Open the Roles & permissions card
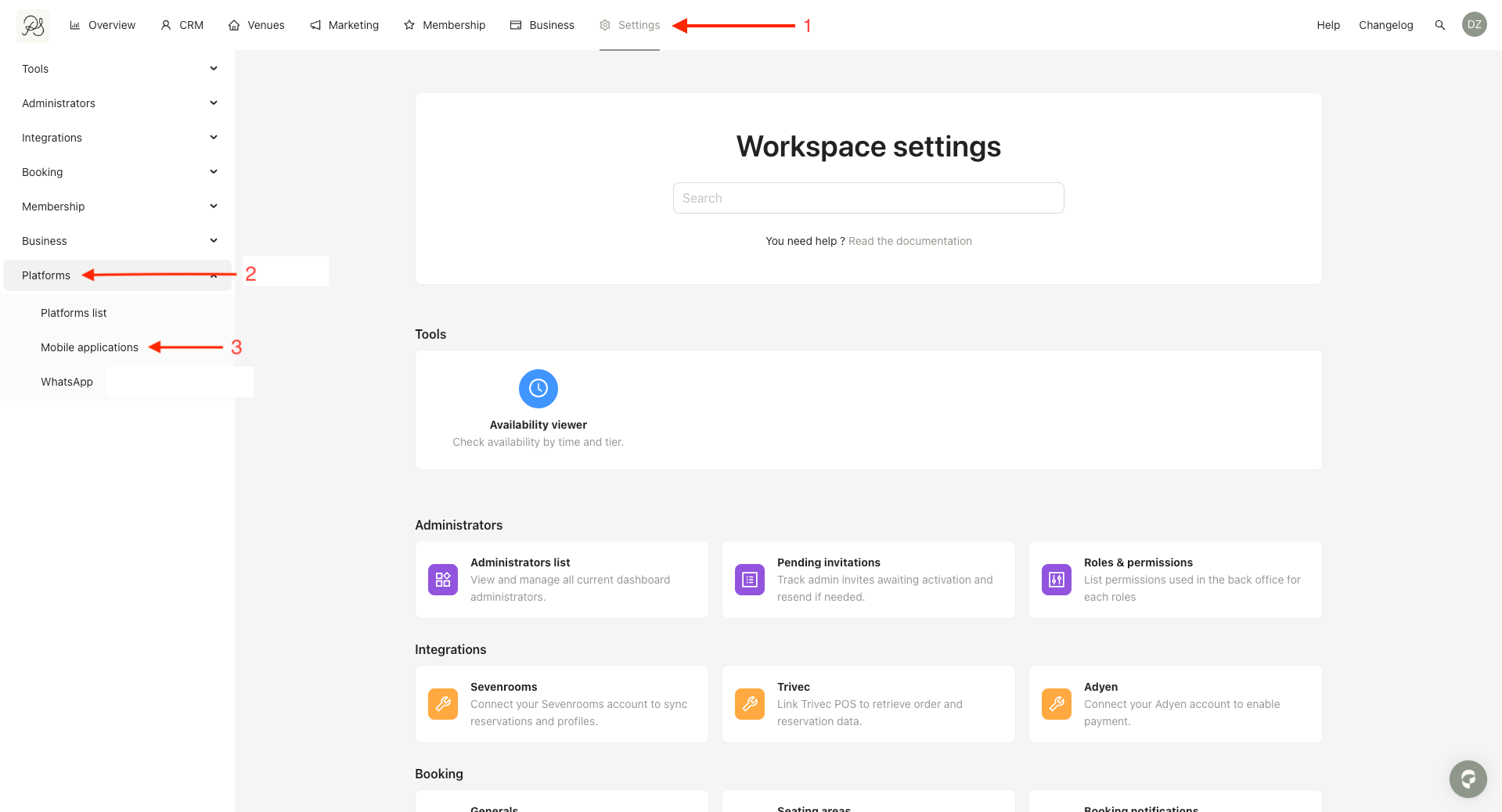This screenshot has width=1502, height=812. (1176, 580)
